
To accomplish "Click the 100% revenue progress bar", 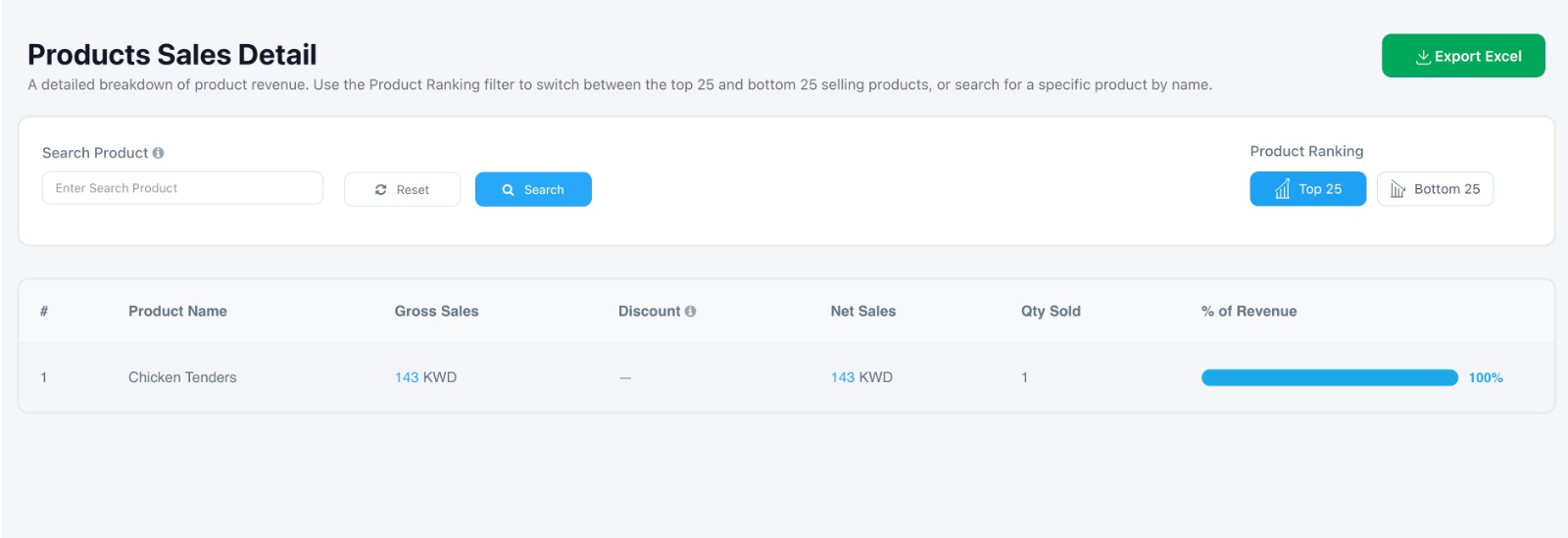I will click(1330, 377).
